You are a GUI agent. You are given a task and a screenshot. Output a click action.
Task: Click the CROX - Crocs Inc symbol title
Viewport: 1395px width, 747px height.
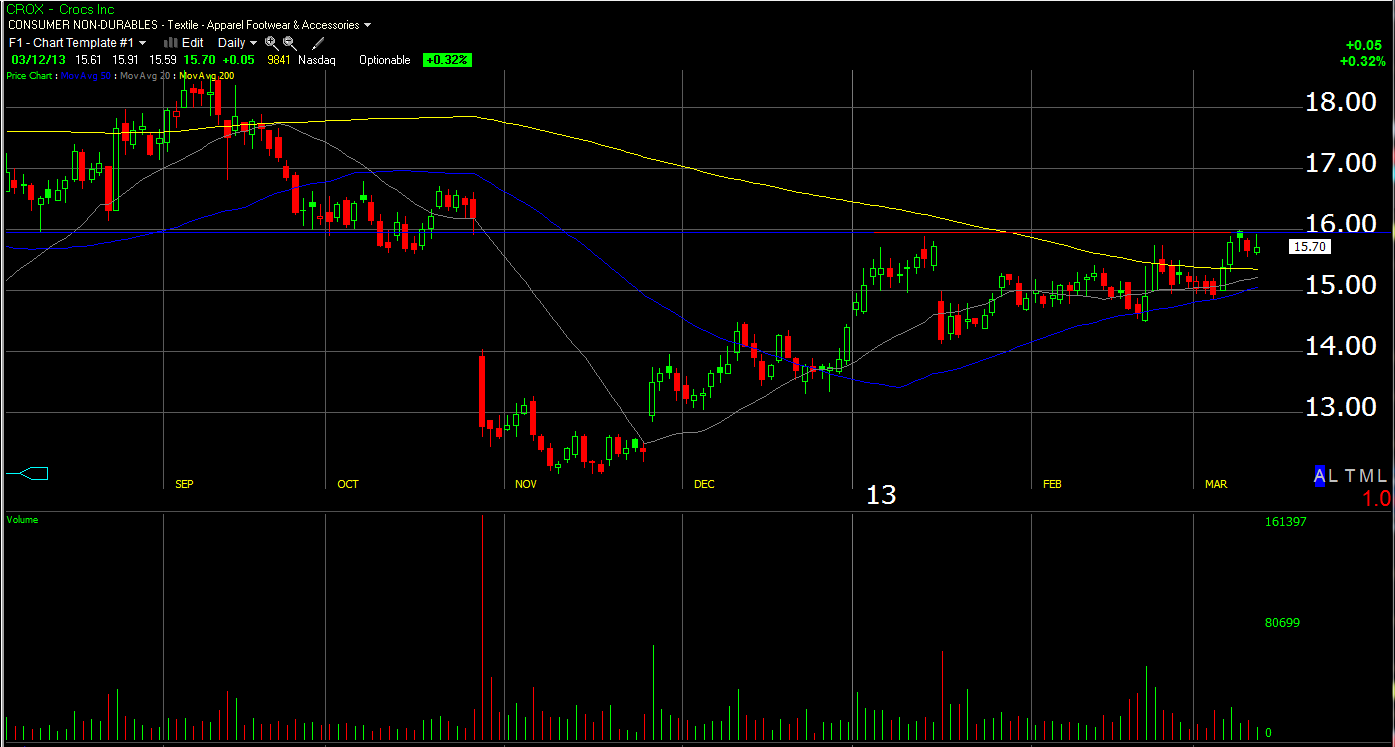coord(61,9)
